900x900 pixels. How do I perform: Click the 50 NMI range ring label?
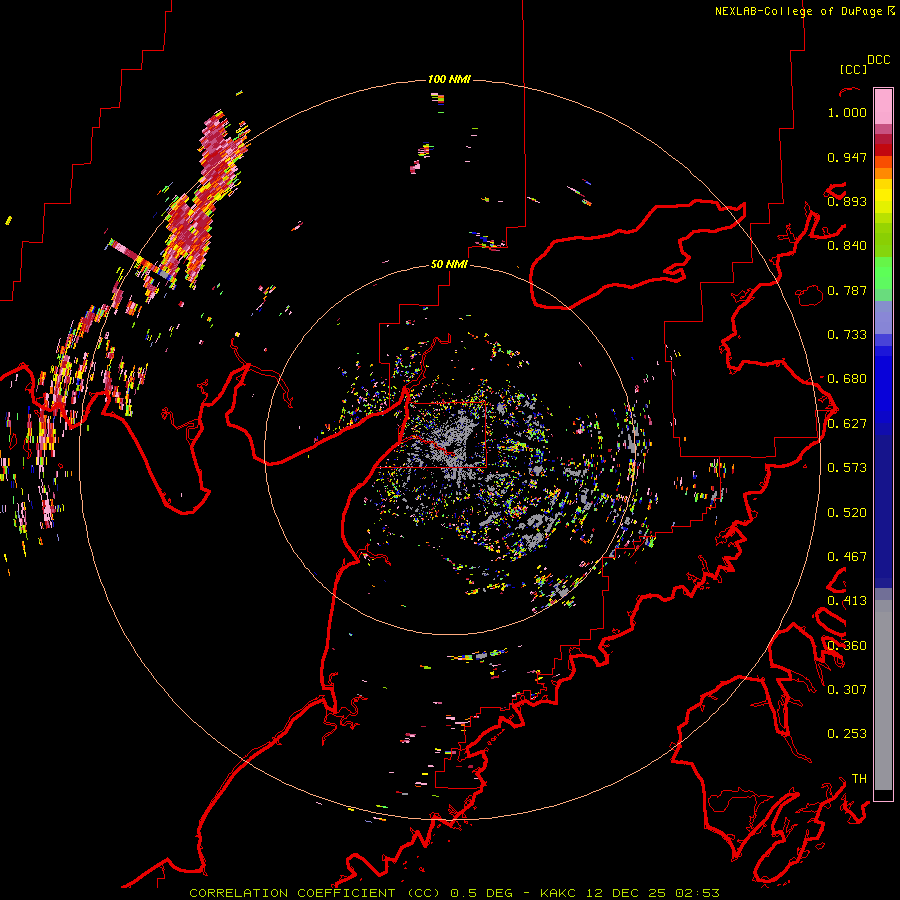click(449, 265)
